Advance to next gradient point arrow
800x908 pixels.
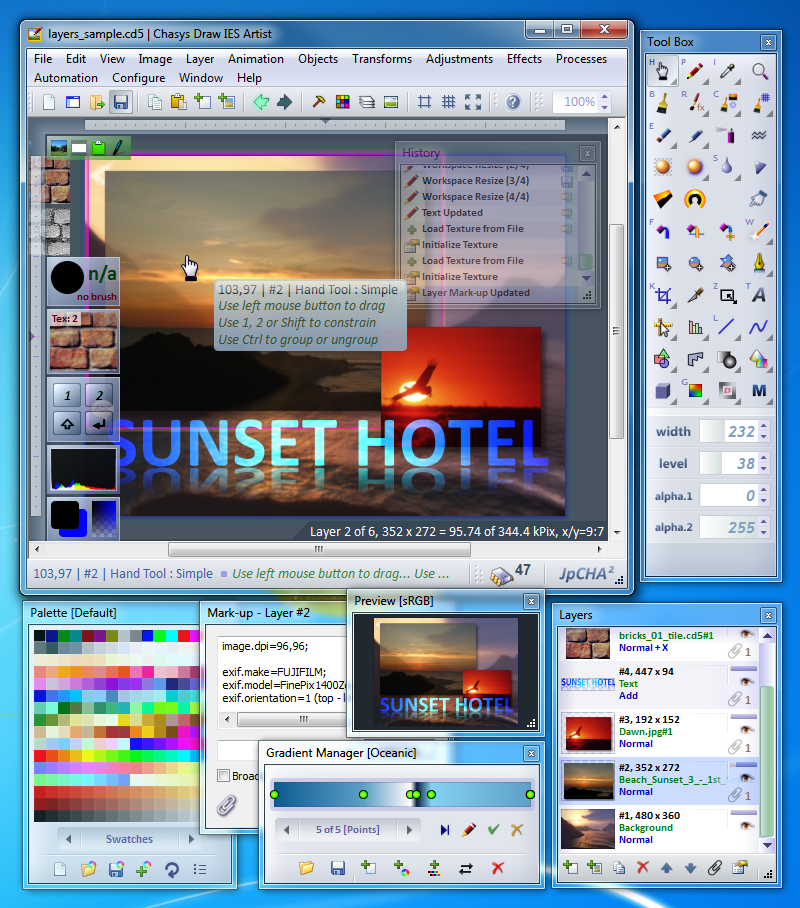click(409, 830)
